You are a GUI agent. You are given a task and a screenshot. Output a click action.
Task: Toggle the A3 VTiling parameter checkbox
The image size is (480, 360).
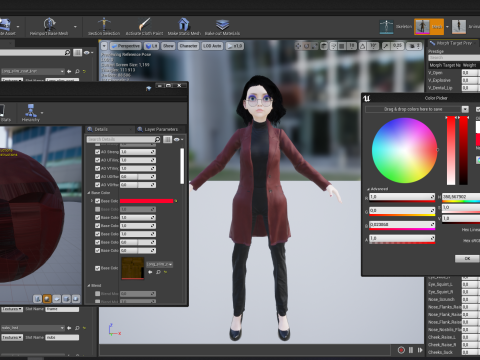tap(98, 168)
